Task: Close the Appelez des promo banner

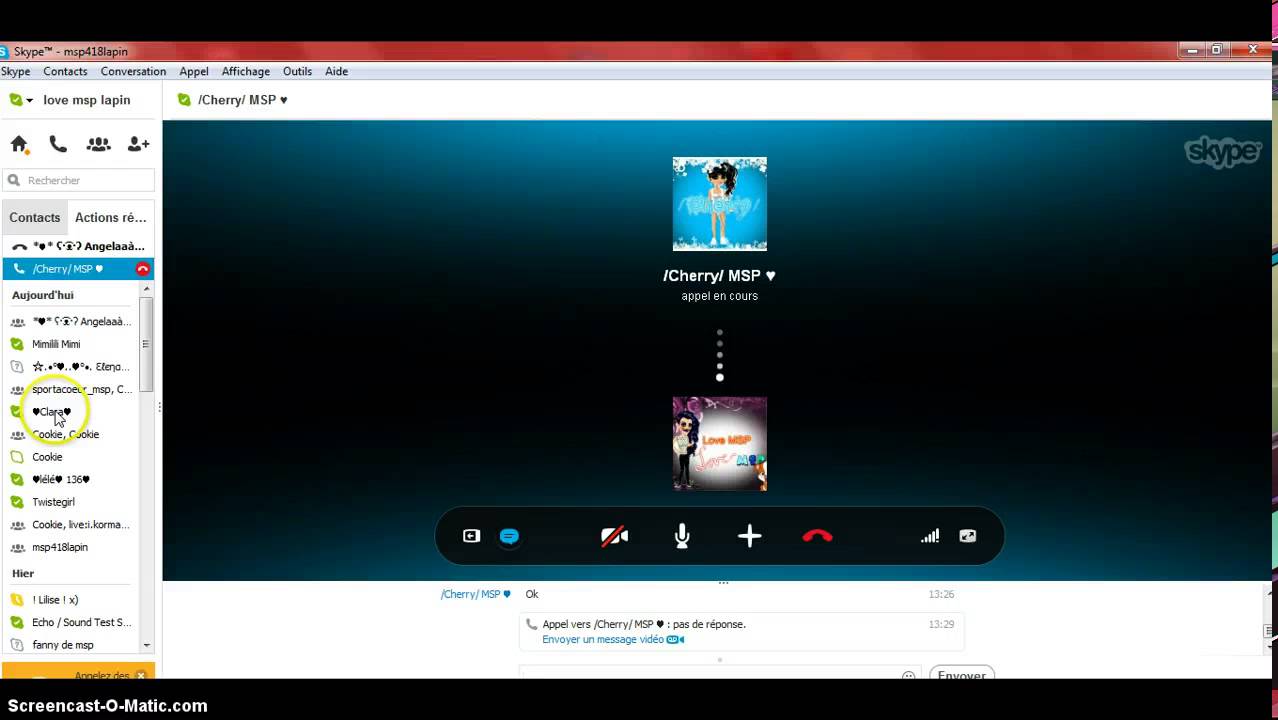Action: (141, 675)
